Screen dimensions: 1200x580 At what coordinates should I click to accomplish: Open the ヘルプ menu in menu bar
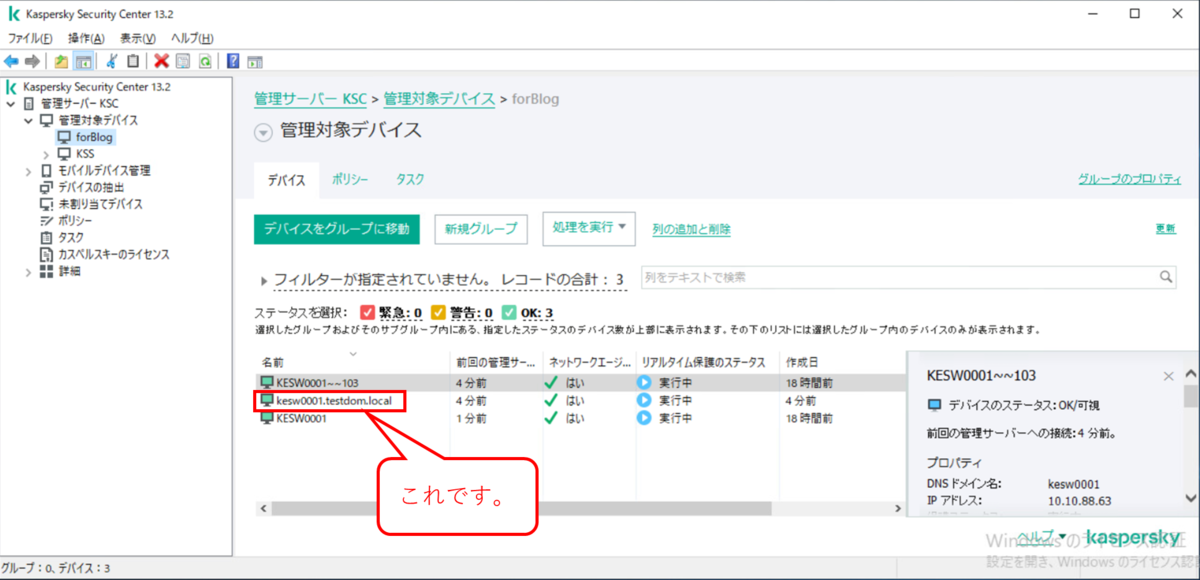point(192,38)
